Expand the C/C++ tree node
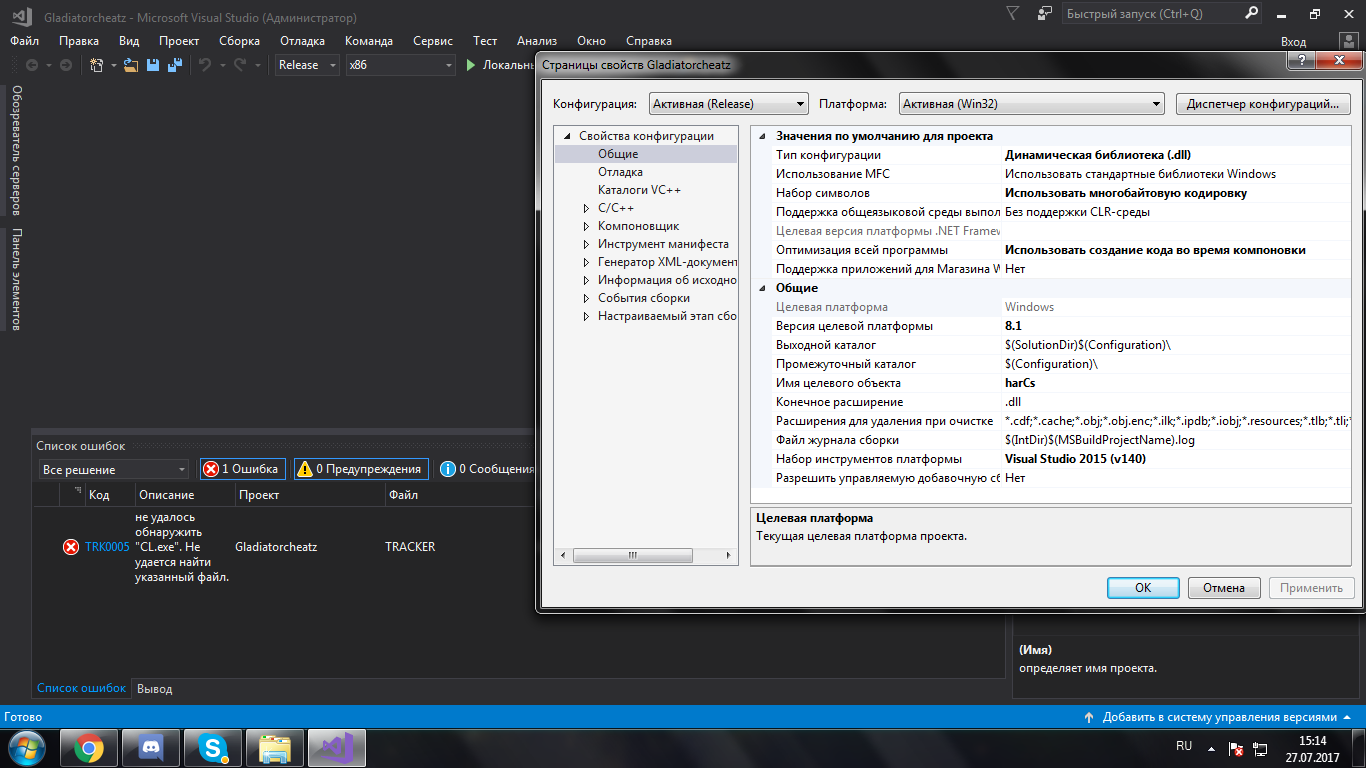The width and height of the screenshot is (1366, 768). (587, 208)
